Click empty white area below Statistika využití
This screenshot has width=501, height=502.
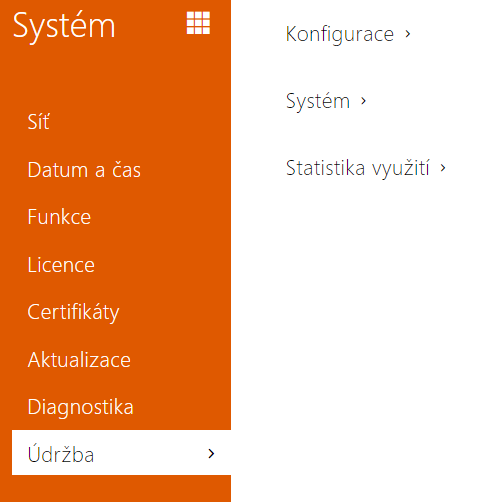[366, 333]
